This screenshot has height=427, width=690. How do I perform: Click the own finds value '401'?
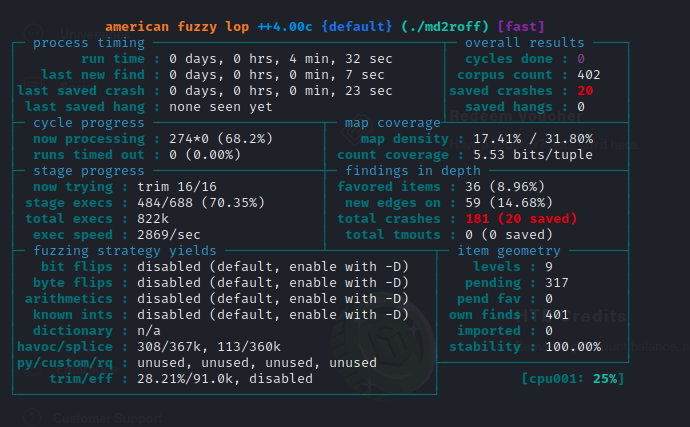tap(557, 315)
